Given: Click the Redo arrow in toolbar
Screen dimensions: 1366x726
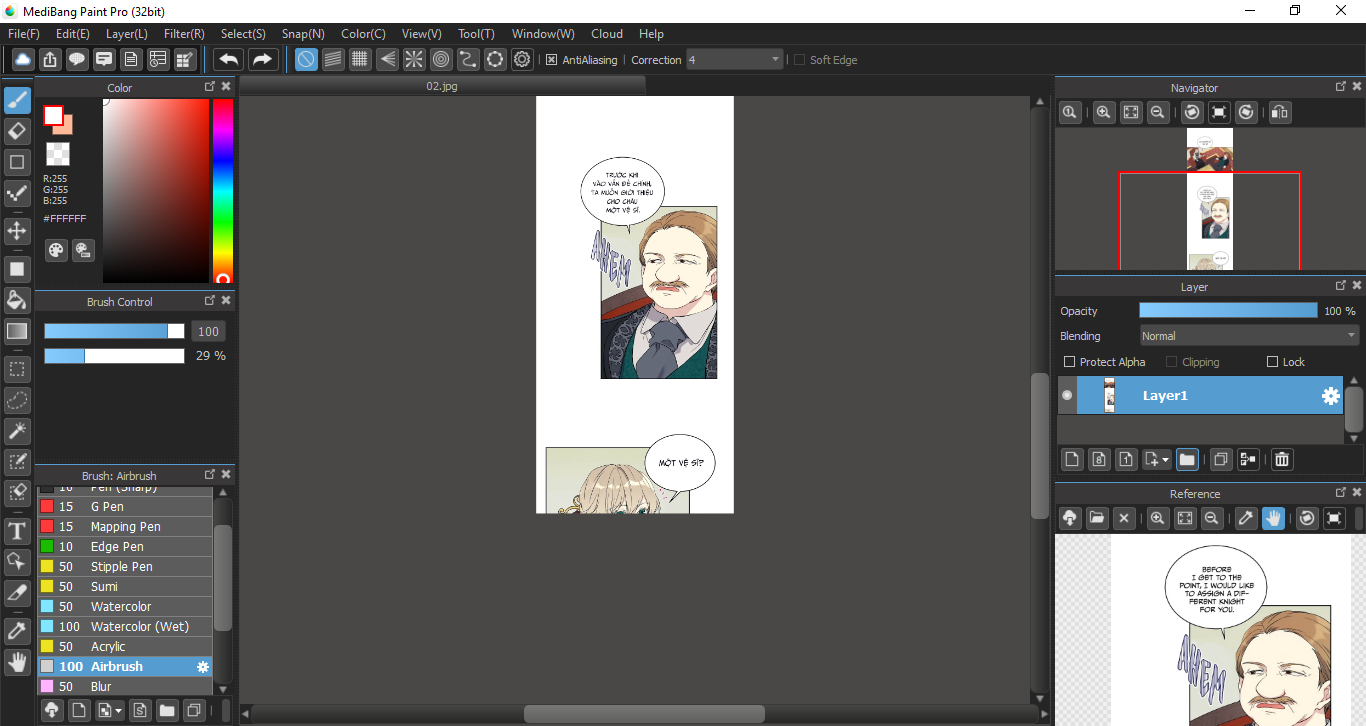Looking at the screenshot, I should coord(263,59).
